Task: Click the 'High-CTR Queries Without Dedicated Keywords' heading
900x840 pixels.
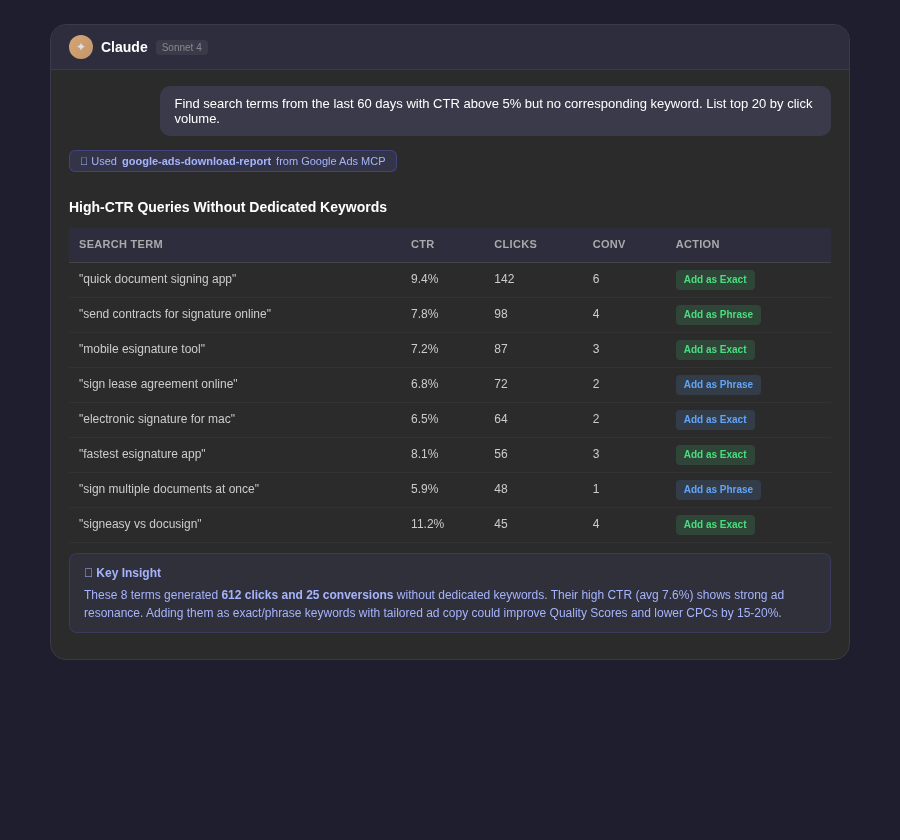Action: point(228,207)
